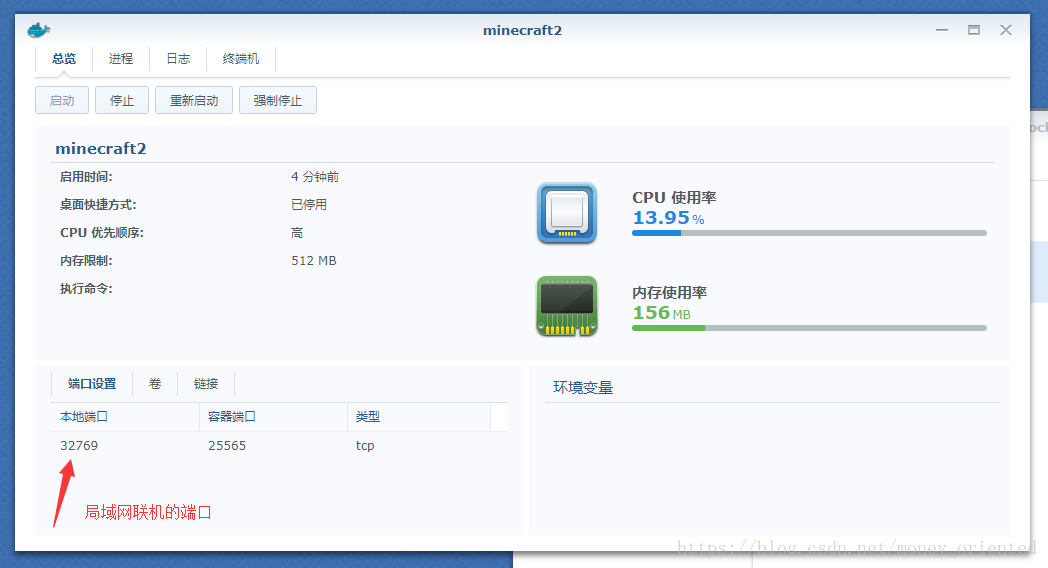Click the 启动 button
This screenshot has width=1048, height=568.
click(x=62, y=100)
